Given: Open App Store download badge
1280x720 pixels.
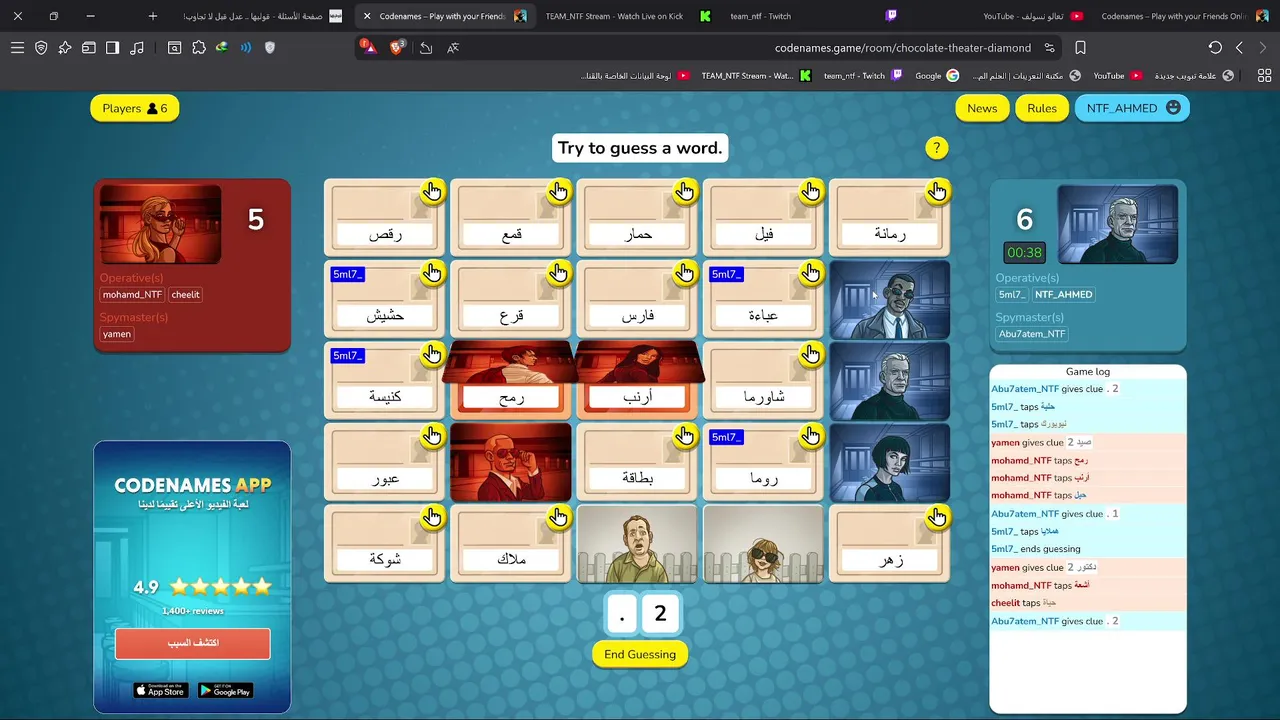Looking at the screenshot, I should (160, 691).
